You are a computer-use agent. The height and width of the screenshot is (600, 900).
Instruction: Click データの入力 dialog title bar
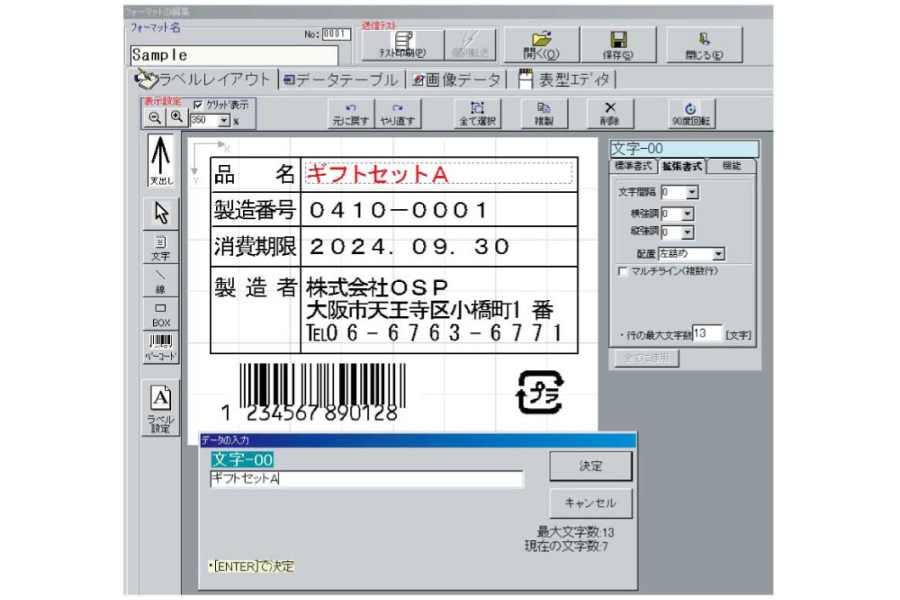418,440
